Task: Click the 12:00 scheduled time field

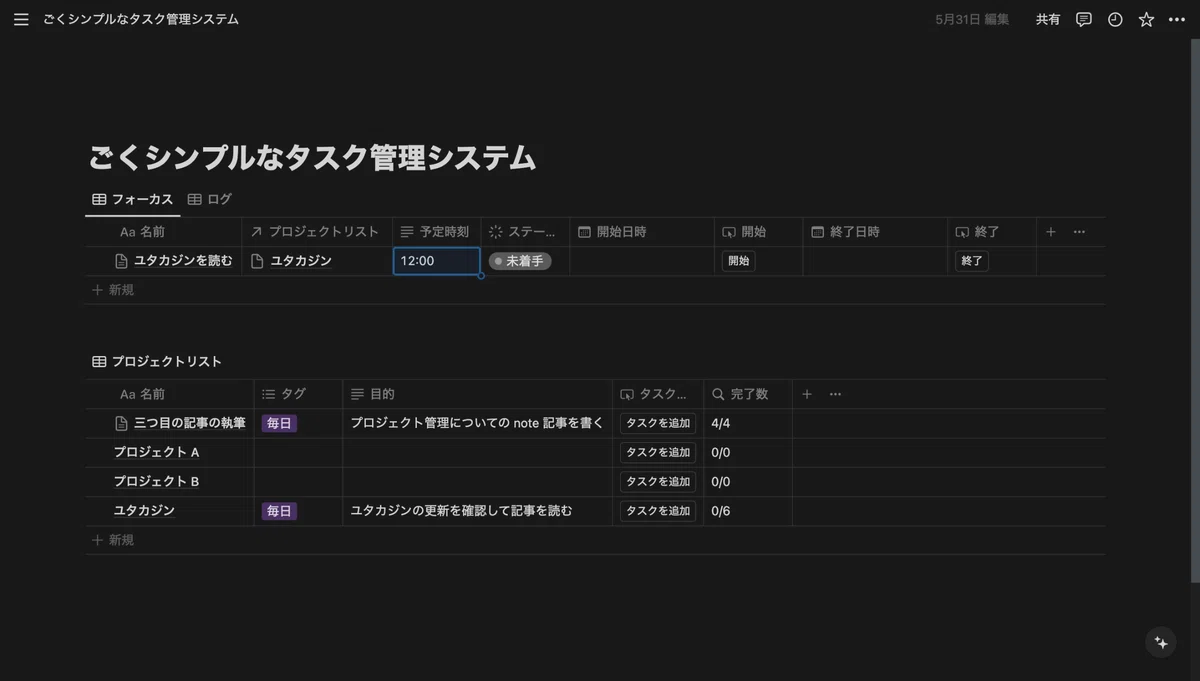Action: point(437,261)
